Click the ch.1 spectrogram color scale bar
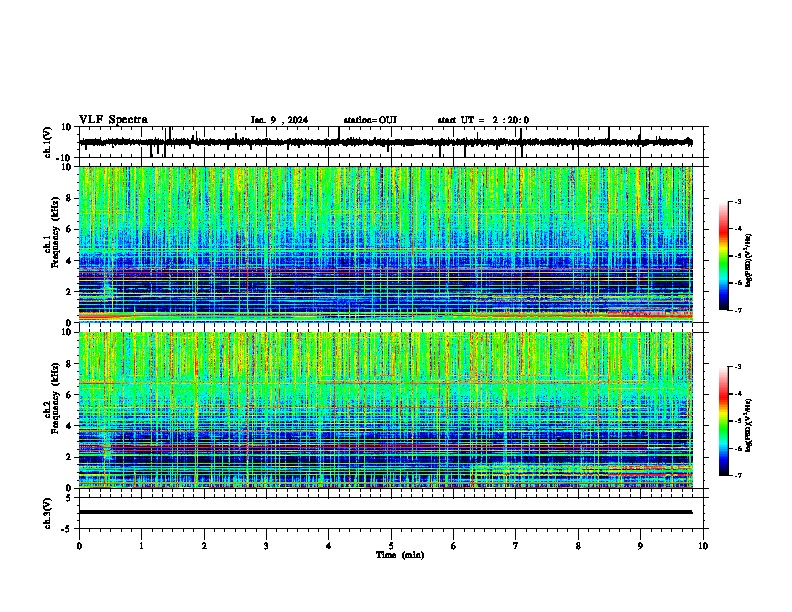Screen dimensions: 792x612 (x=724, y=256)
